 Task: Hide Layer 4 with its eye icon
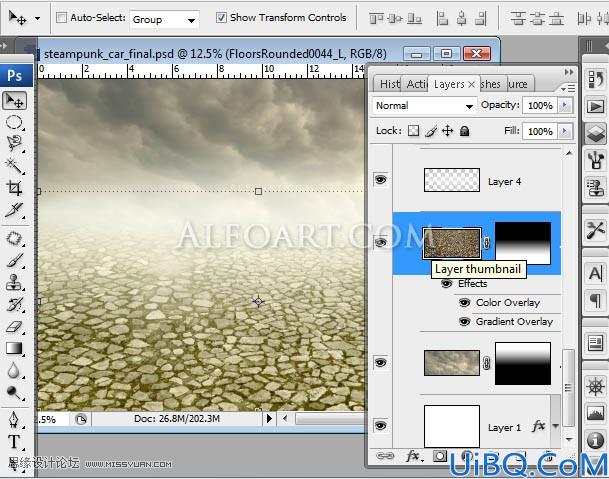pyautogui.click(x=381, y=179)
